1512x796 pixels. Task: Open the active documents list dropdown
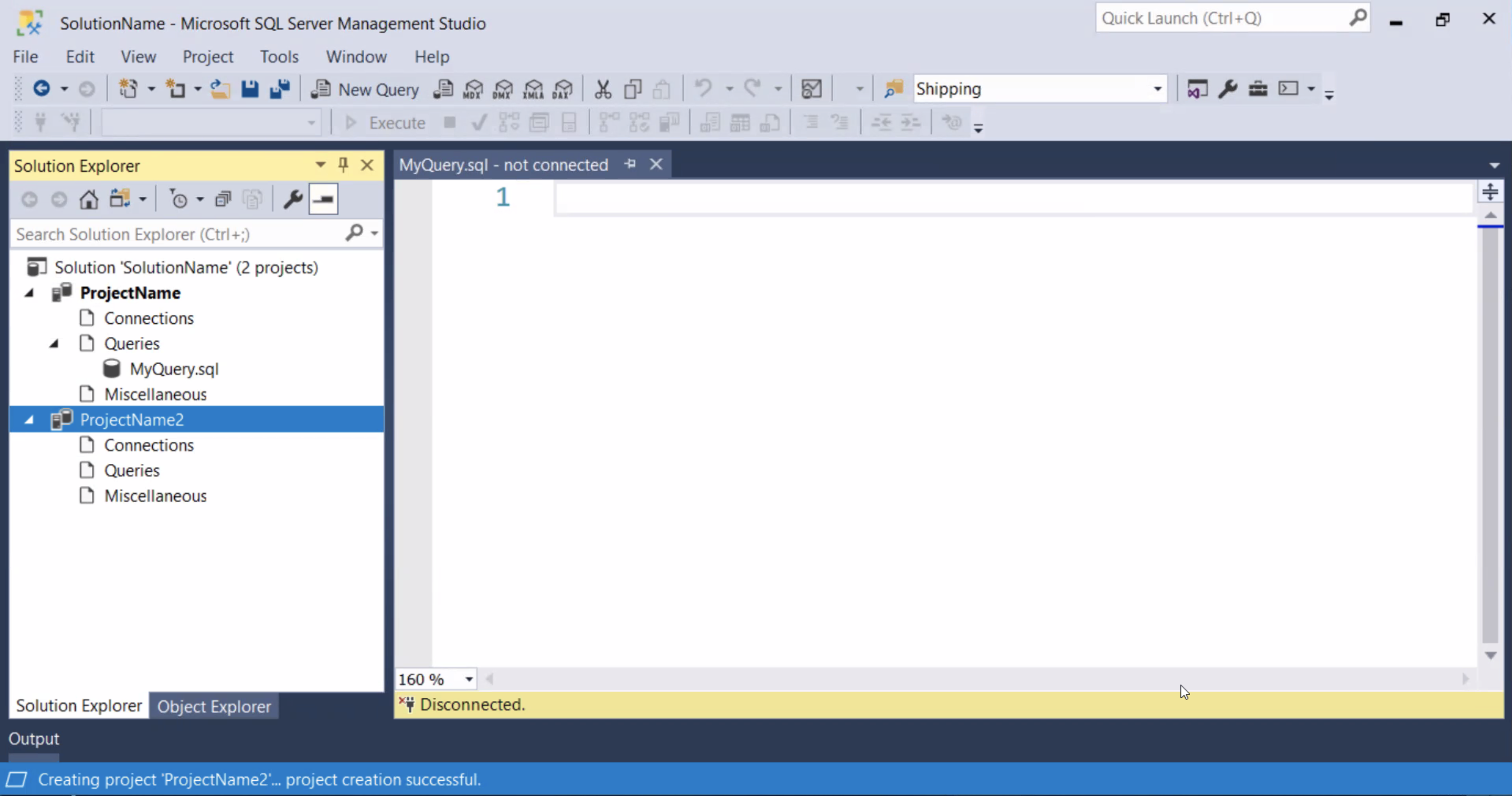(x=1494, y=166)
